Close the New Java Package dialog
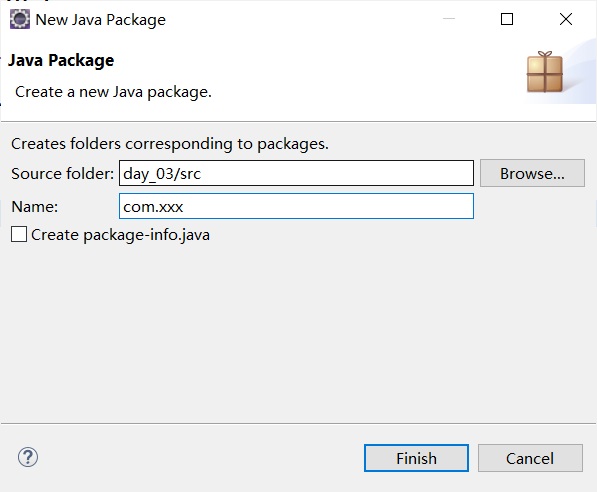This screenshot has width=597, height=492. tap(566, 19)
